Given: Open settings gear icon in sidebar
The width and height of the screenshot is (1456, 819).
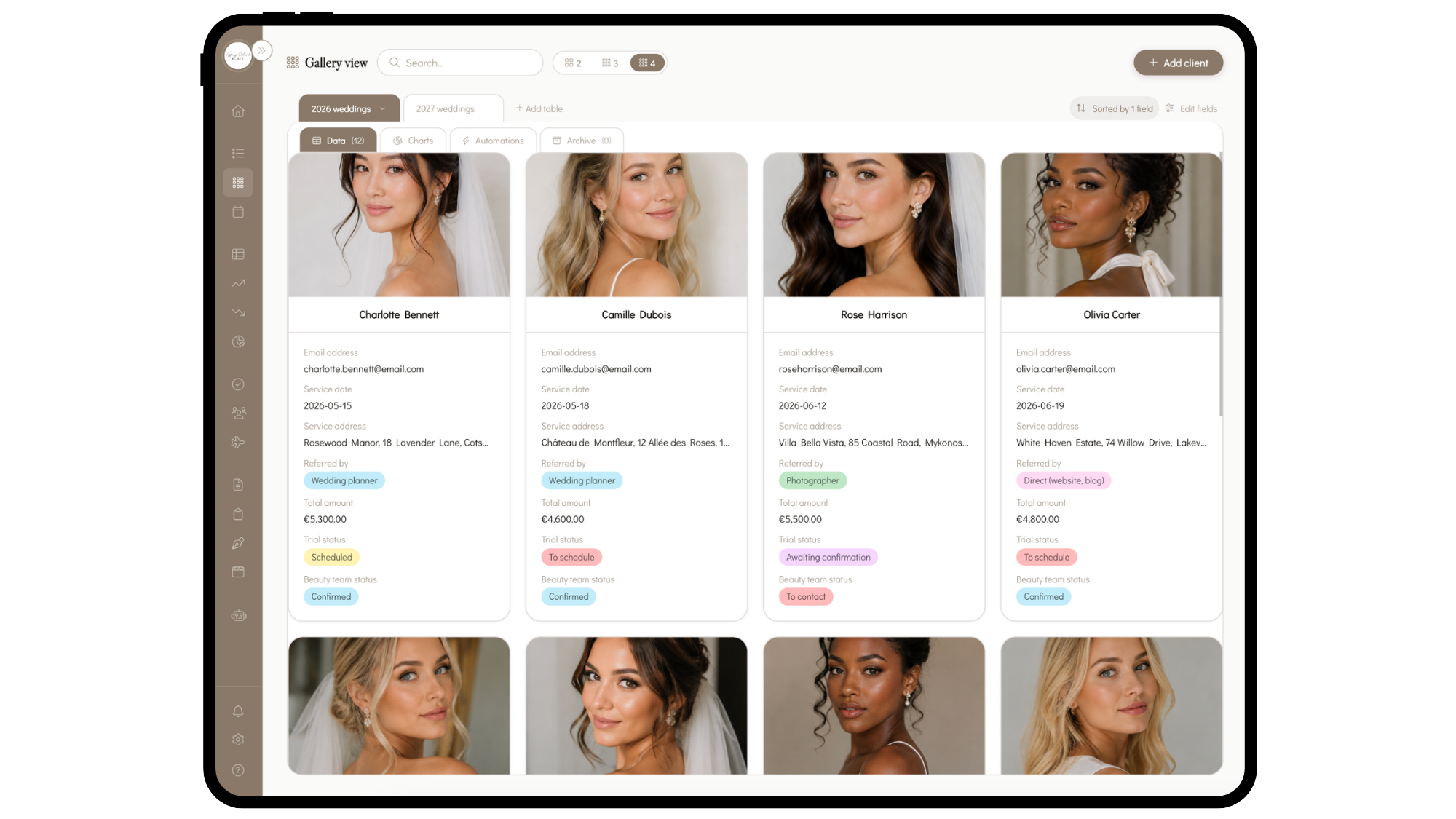Looking at the screenshot, I should 238,740.
